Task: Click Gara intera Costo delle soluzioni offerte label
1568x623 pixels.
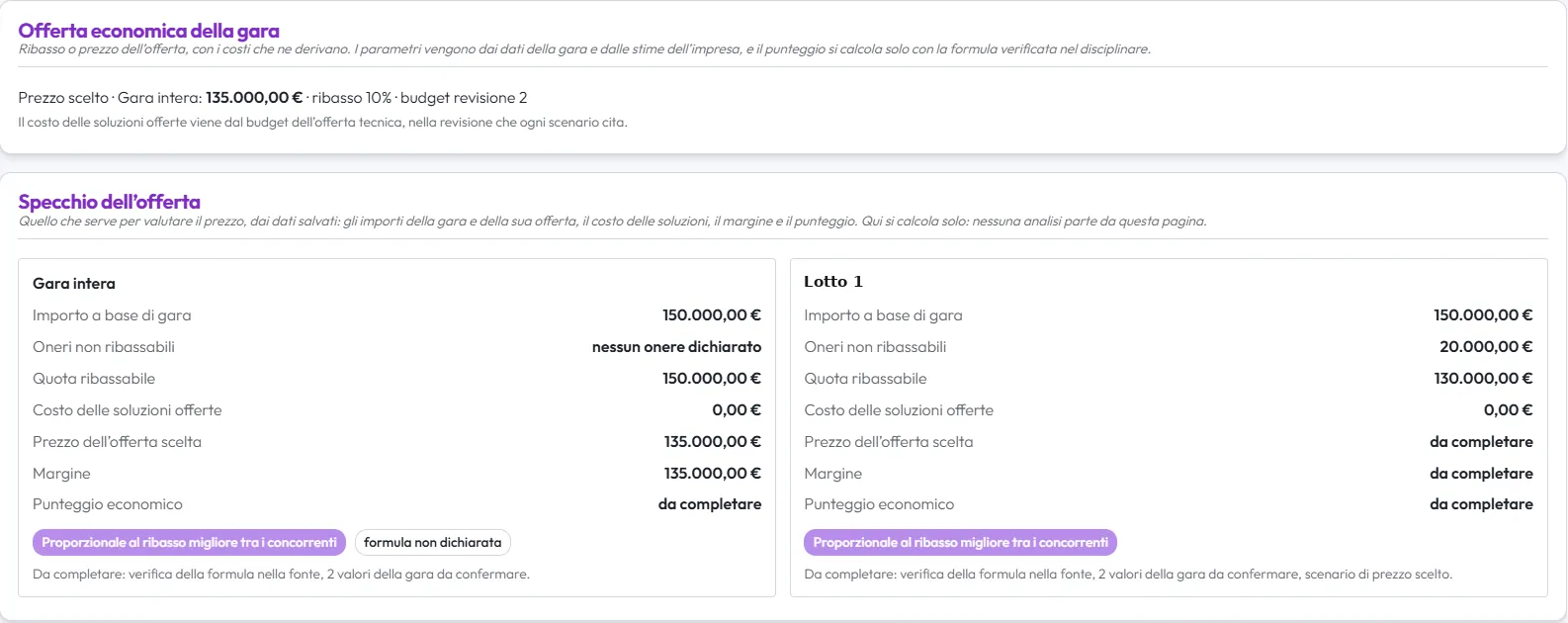Action: 128,410
